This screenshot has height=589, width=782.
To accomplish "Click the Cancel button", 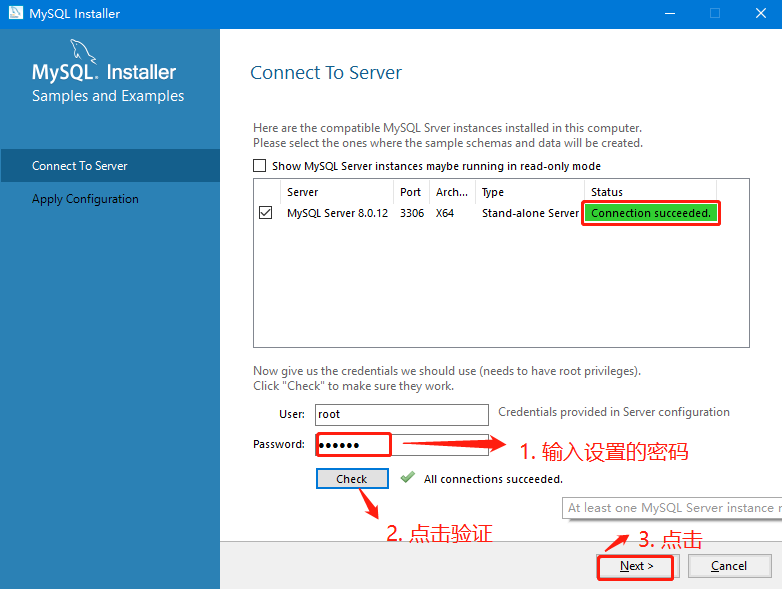I will pos(729,566).
